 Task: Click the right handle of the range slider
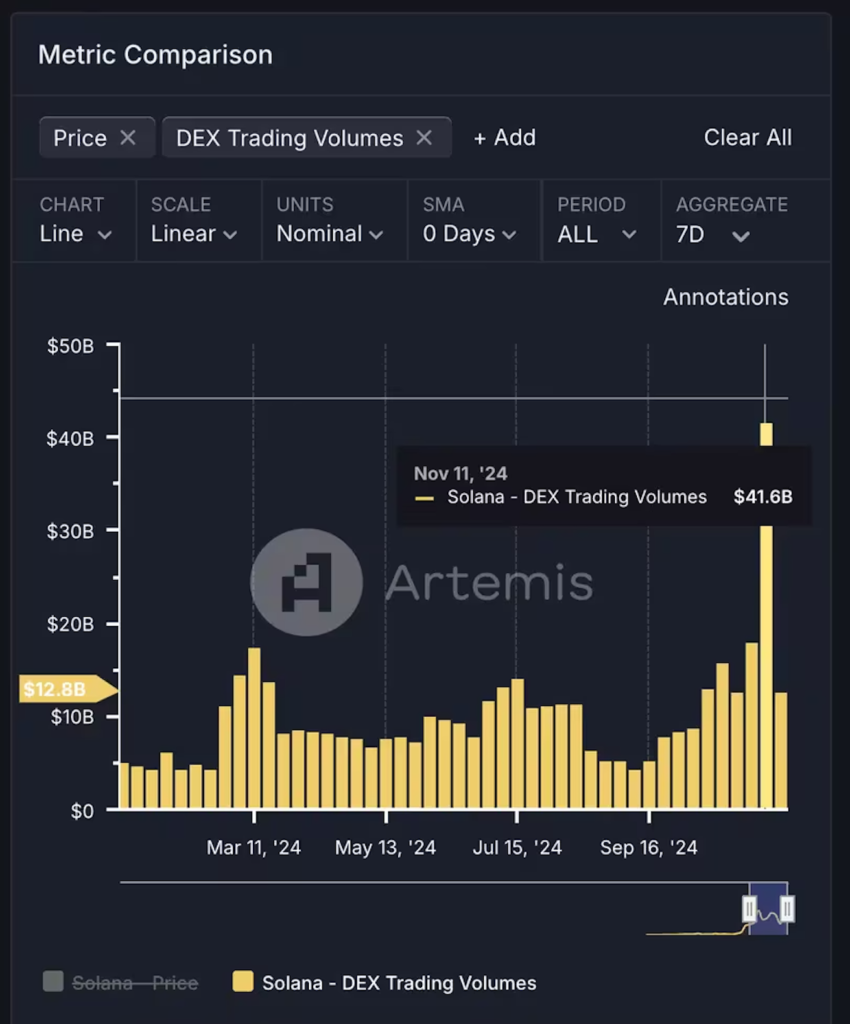click(x=787, y=908)
